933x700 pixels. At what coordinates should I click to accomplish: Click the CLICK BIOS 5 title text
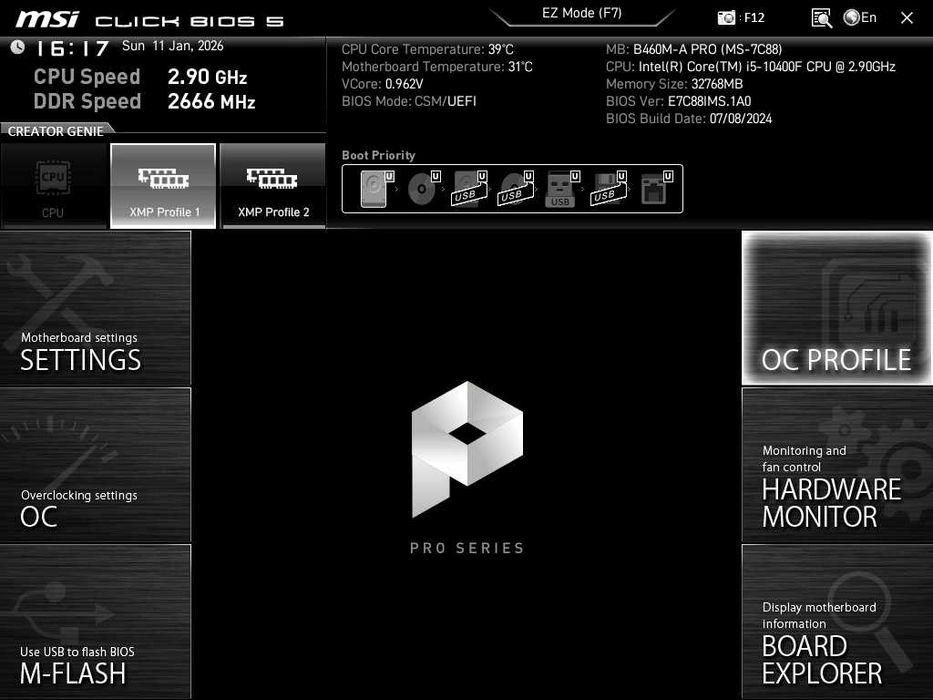[x=189, y=21]
